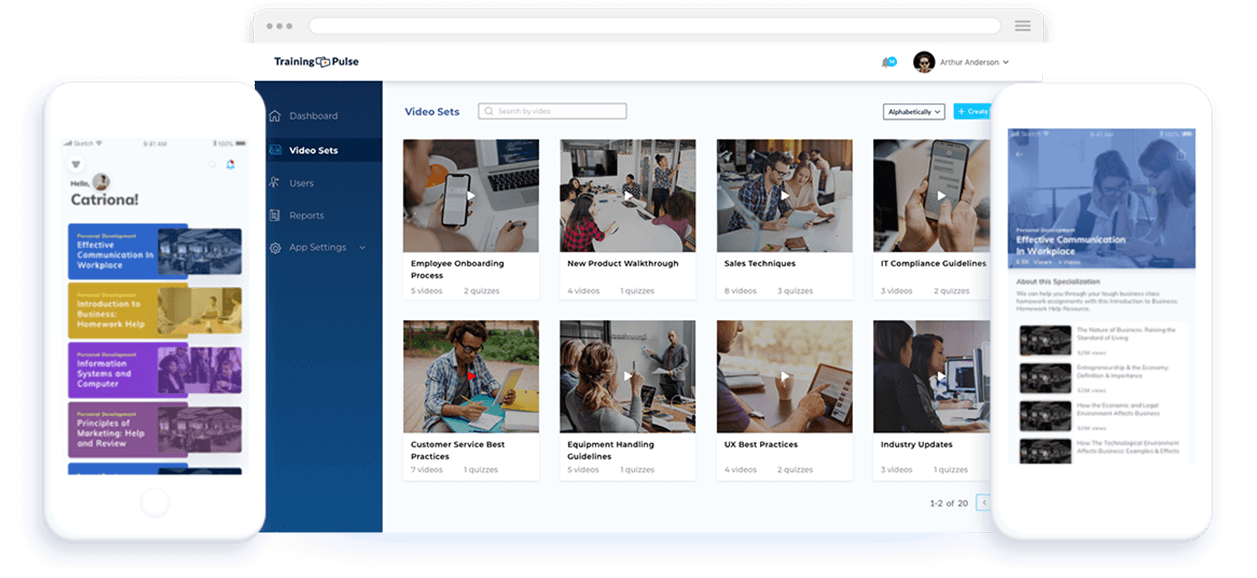Select the Reports icon in the sidebar
Screen dimensions: 1257x578
(x=275, y=215)
